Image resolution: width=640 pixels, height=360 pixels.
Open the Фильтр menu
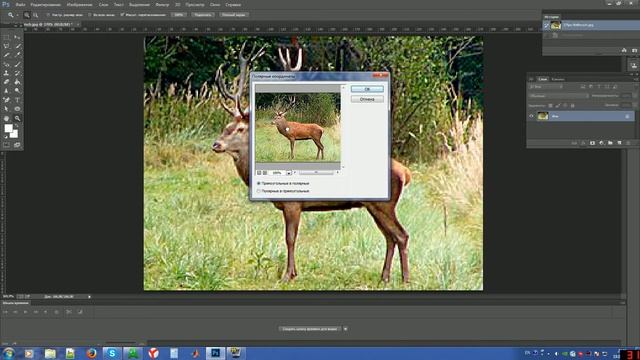[x=162, y=4]
